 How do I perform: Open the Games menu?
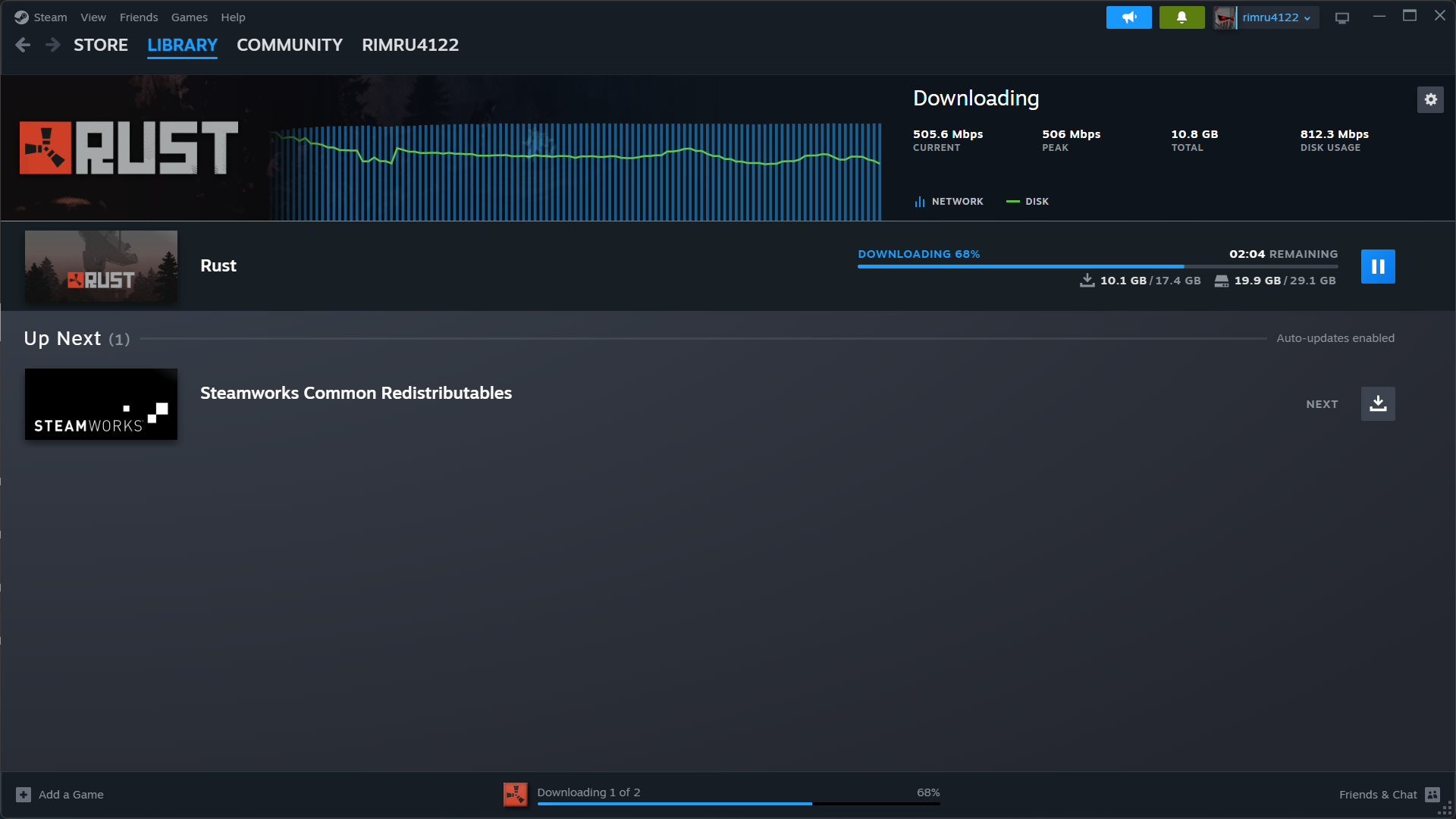click(x=189, y=17)
